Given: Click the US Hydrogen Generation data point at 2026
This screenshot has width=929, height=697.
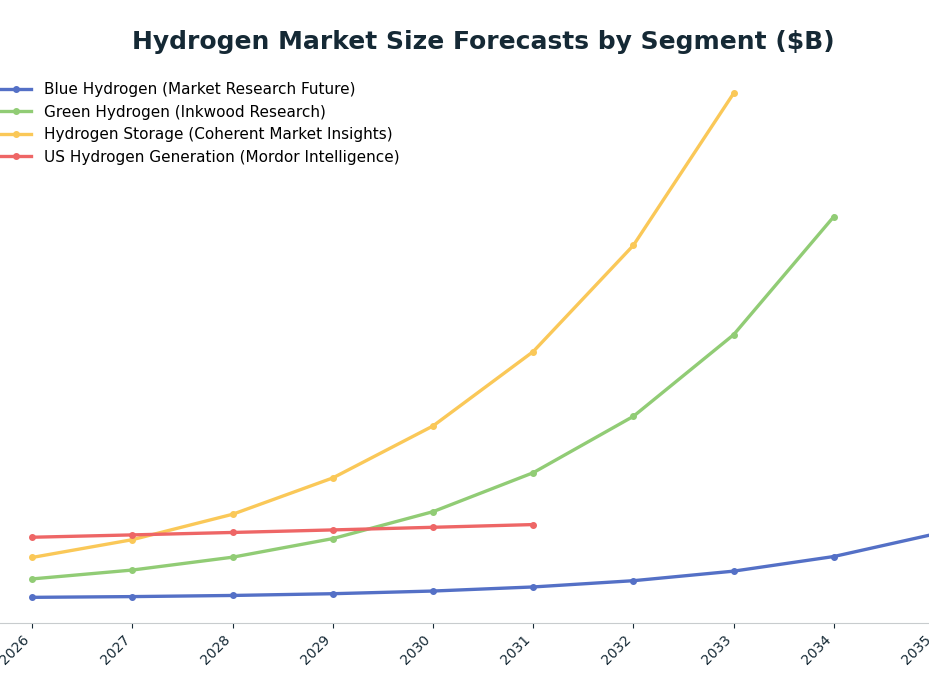Looking at the screenshot, I should (x=33, y=538).
